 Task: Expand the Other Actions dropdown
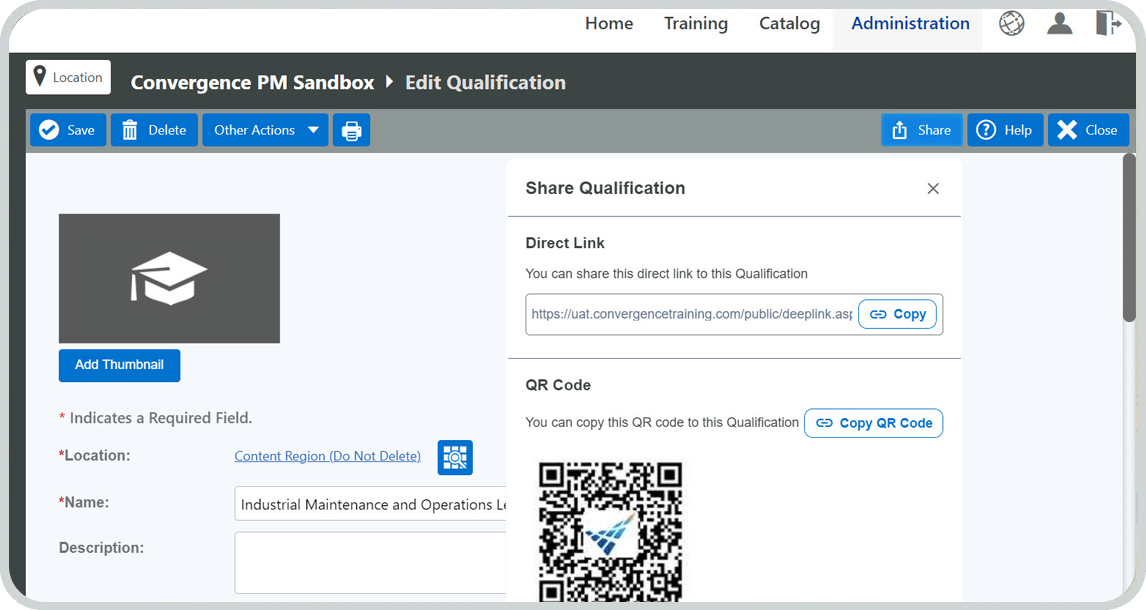click(x=265, y=130)
